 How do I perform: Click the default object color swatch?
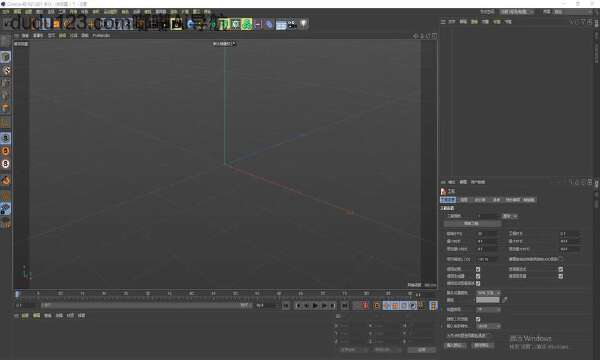pos(488,300)
